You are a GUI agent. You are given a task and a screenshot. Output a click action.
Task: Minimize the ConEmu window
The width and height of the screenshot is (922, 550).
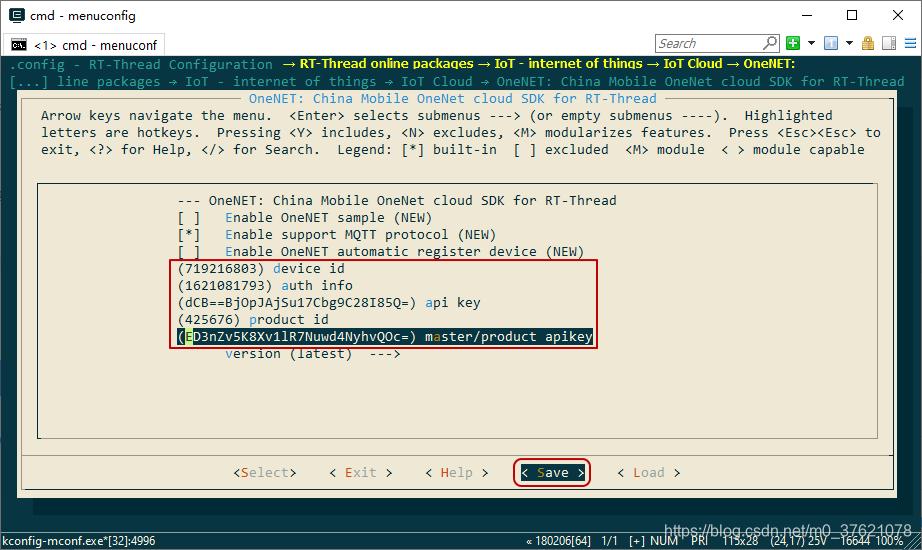[x=807, y=15]
